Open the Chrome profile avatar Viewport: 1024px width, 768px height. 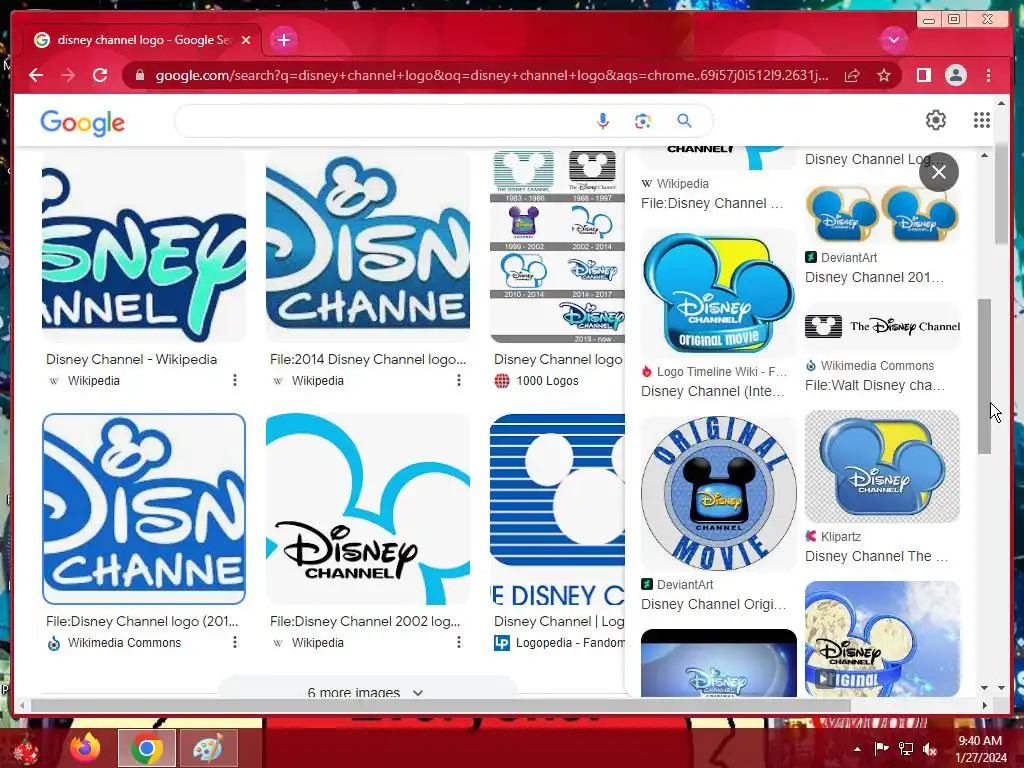click(955, 75)
